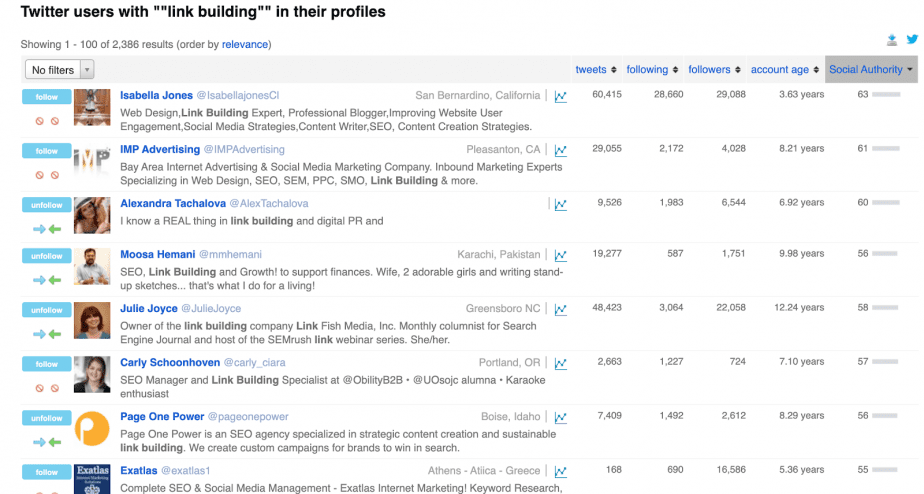This screenshot has height=494, width=924.
Task: Click the second red blocked icon in Carly Schoonhoven's row
Action: click(x=55, y=388)
